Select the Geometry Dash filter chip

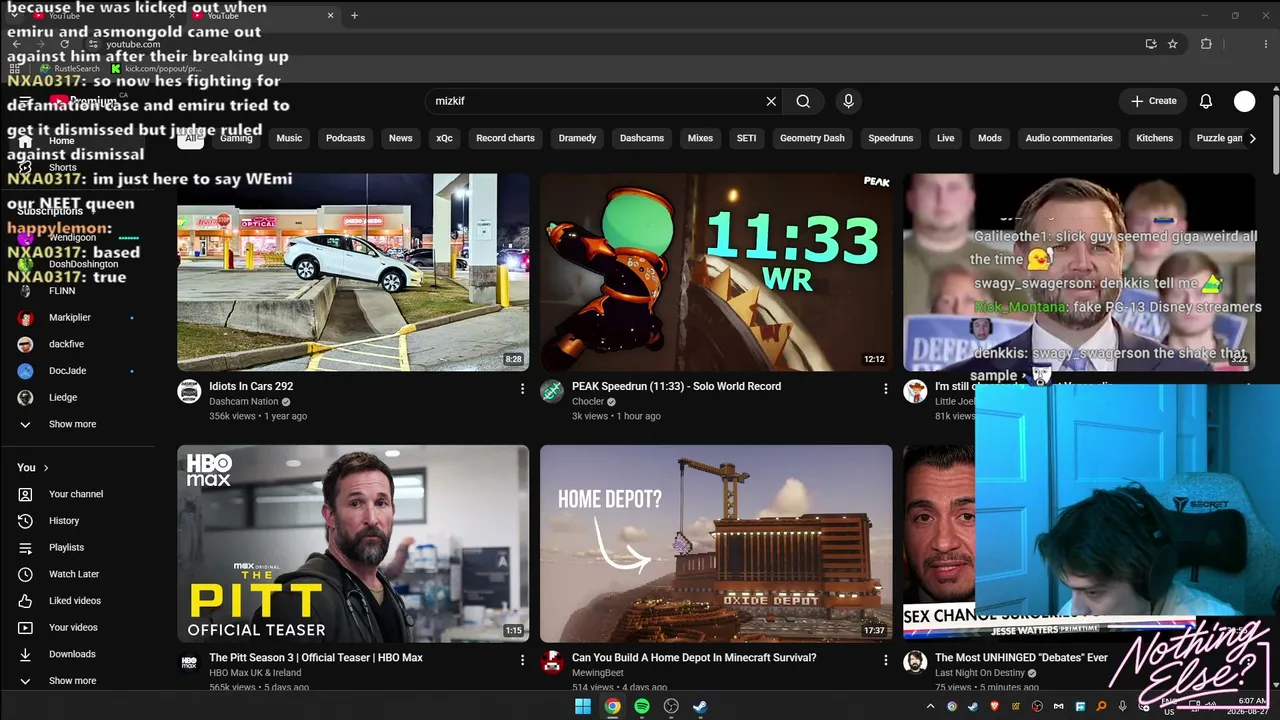(812, 138)
